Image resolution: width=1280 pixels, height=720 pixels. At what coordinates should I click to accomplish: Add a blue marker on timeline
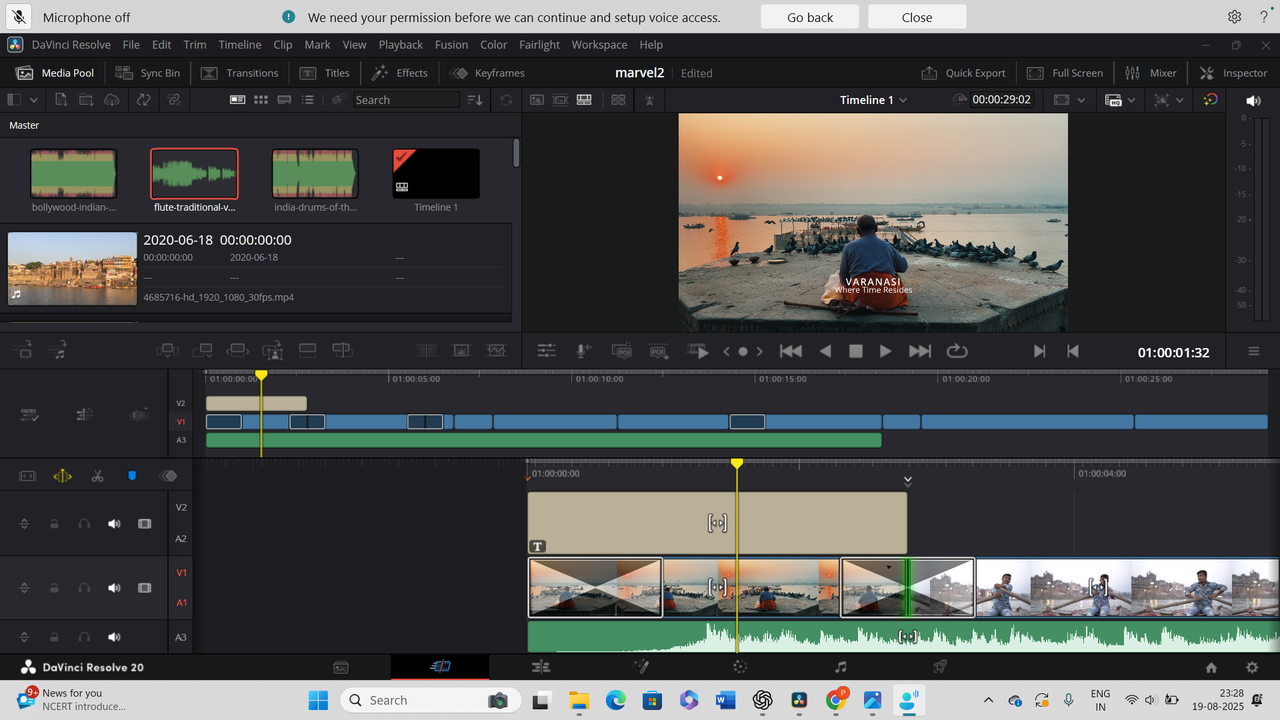(x=132, y=476)
